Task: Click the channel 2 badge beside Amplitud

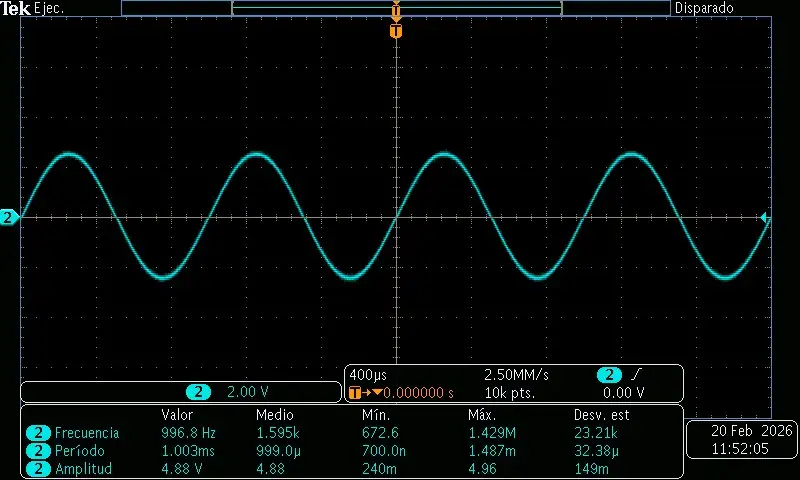Action: coord(38,469)
